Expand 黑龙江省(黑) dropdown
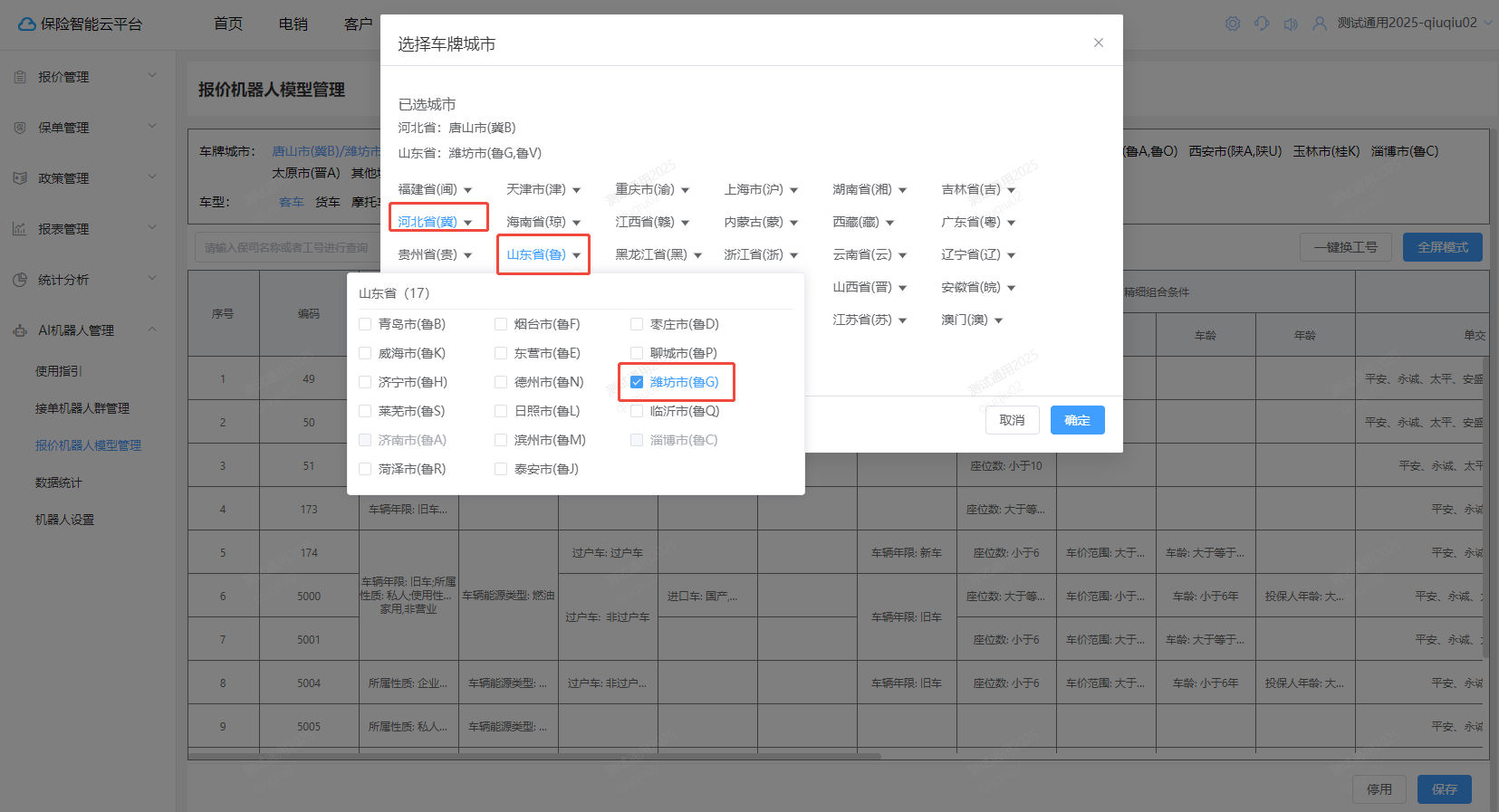This screenshot has width=1499, height=812. 658,254
